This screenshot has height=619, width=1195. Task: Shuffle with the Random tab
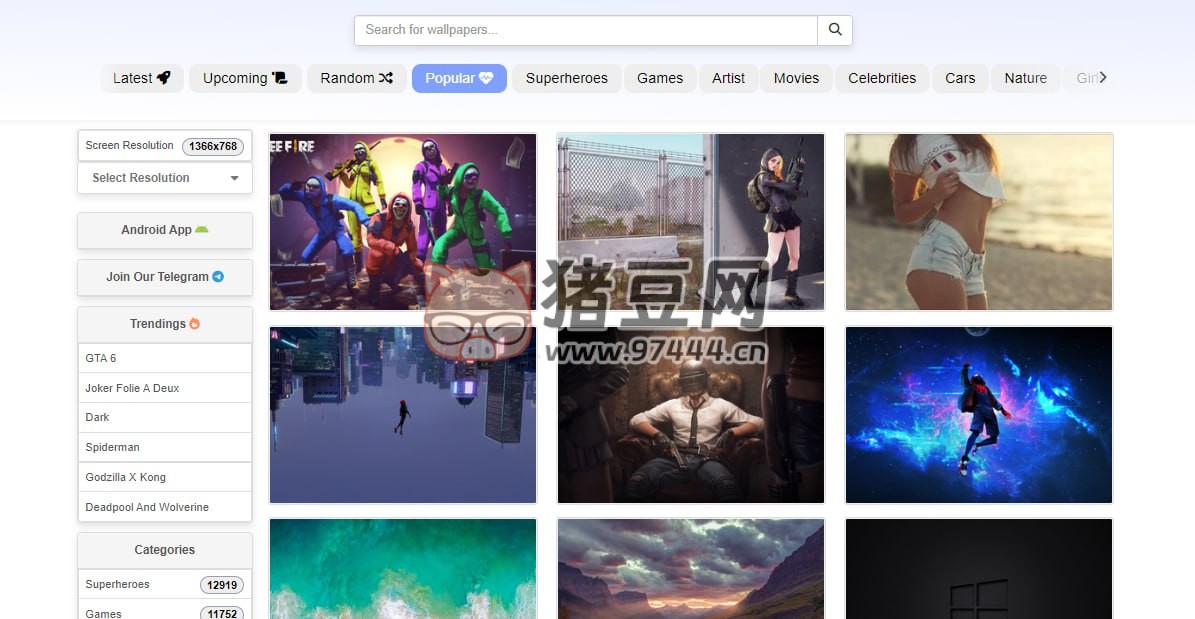point(356,78)
